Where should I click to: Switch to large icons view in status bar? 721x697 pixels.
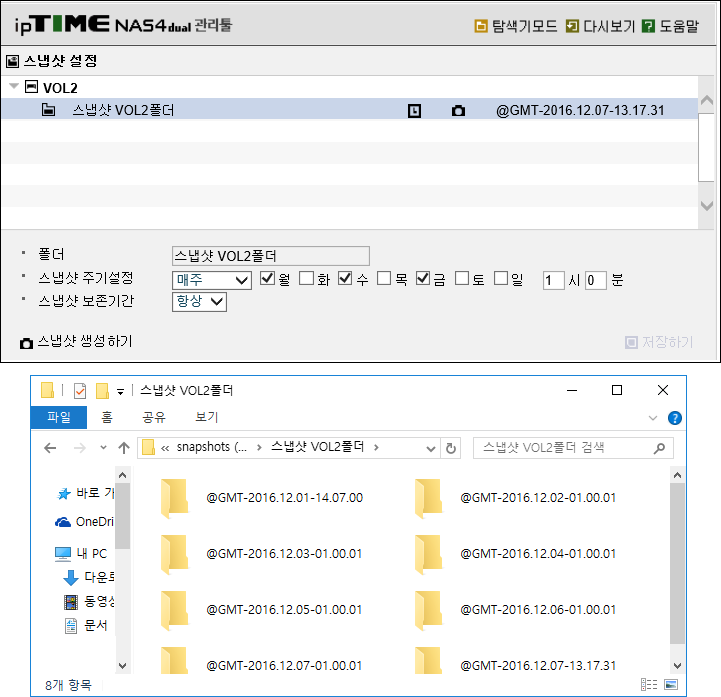[x=671, y=685]
